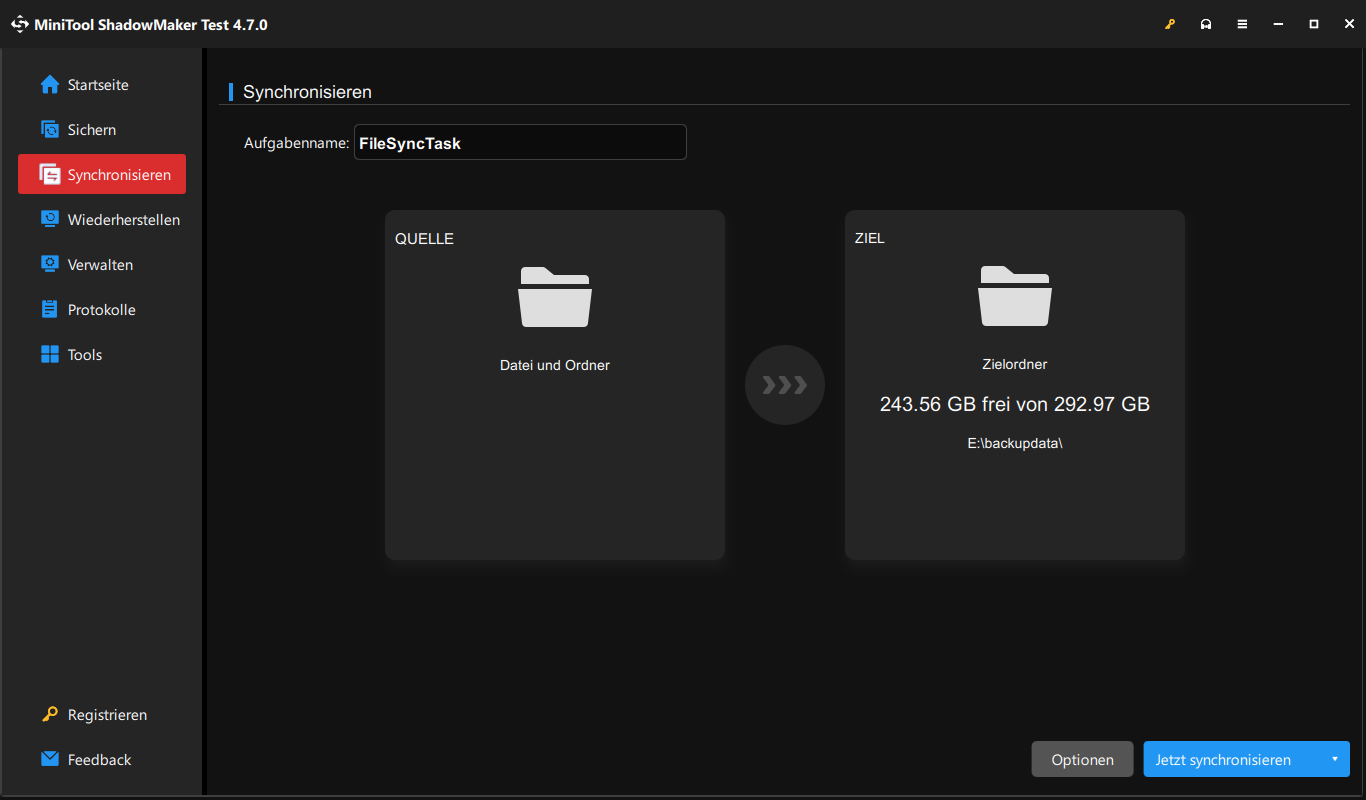Choose destination via ZIEL folder icon

point(1015,296)
